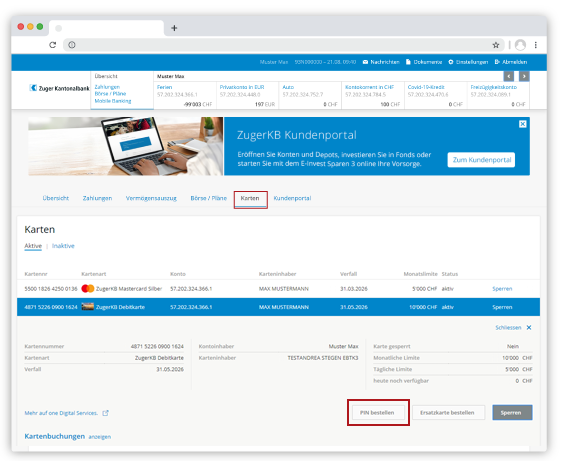The height and width of the screenshot is (461, 574).
Task: Open Dokumente in the top bar
Action: [x=424, y=62]
